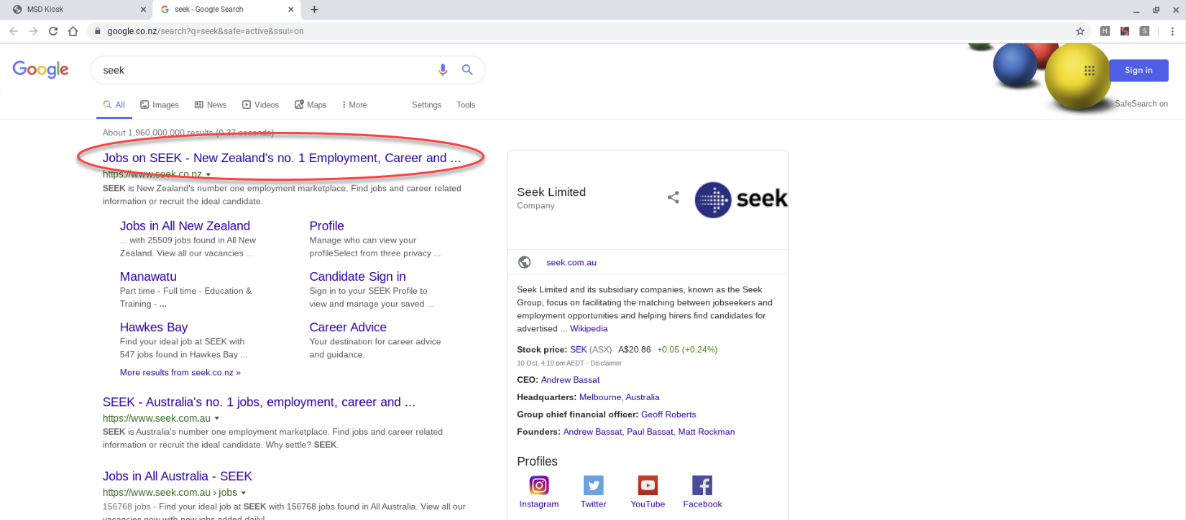Expand the dropdown arrow beside www.seek.com.au
Image resolution: width=1186 pixels, height=520 pixels.
click(217, 418)
